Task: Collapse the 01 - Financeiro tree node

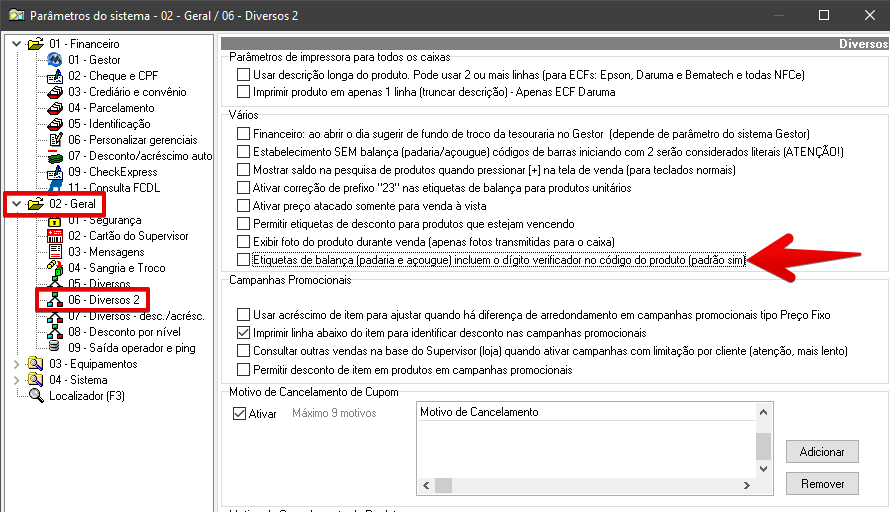Action: (16, 44)
